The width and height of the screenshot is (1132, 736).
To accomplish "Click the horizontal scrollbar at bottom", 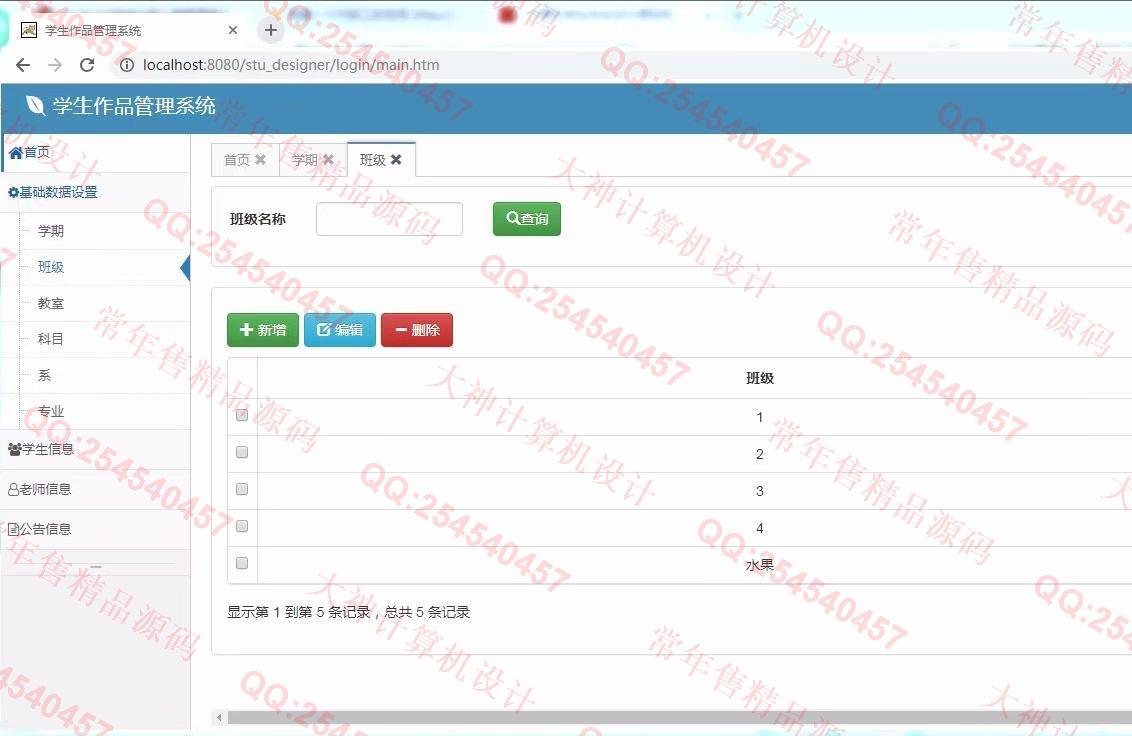I will click(x=679, y=717).
